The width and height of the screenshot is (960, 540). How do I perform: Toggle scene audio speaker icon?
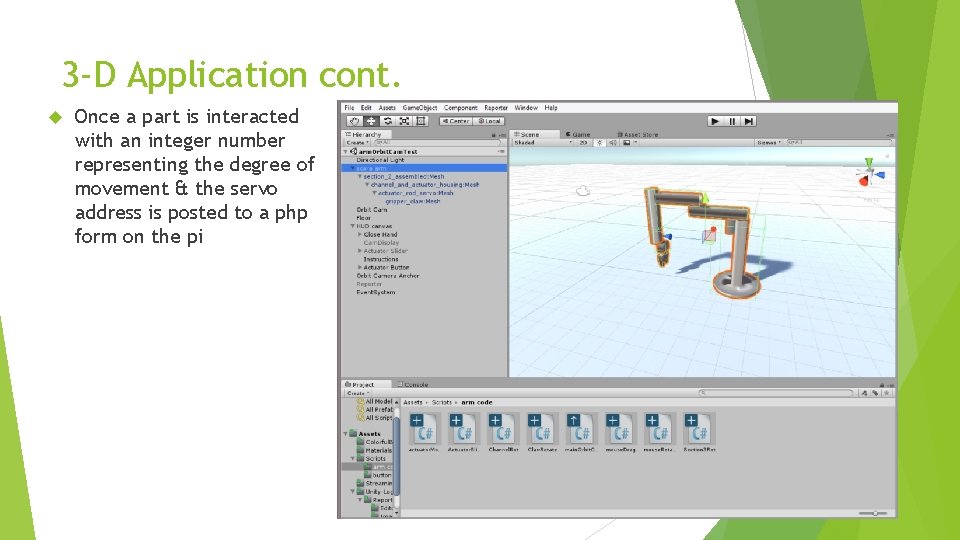tap(613, 143)
